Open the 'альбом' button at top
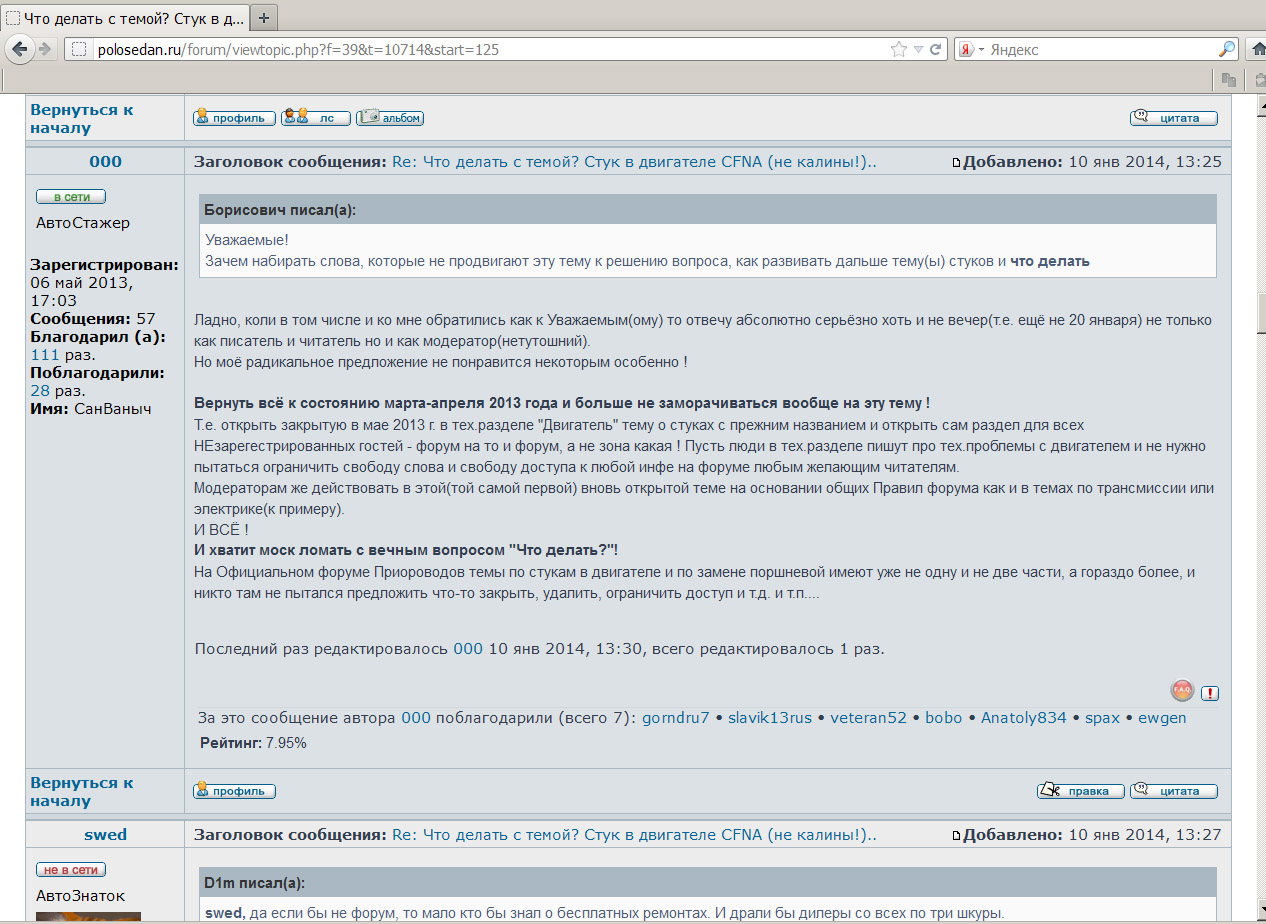Screen dimensions: 1266x924 390,118
